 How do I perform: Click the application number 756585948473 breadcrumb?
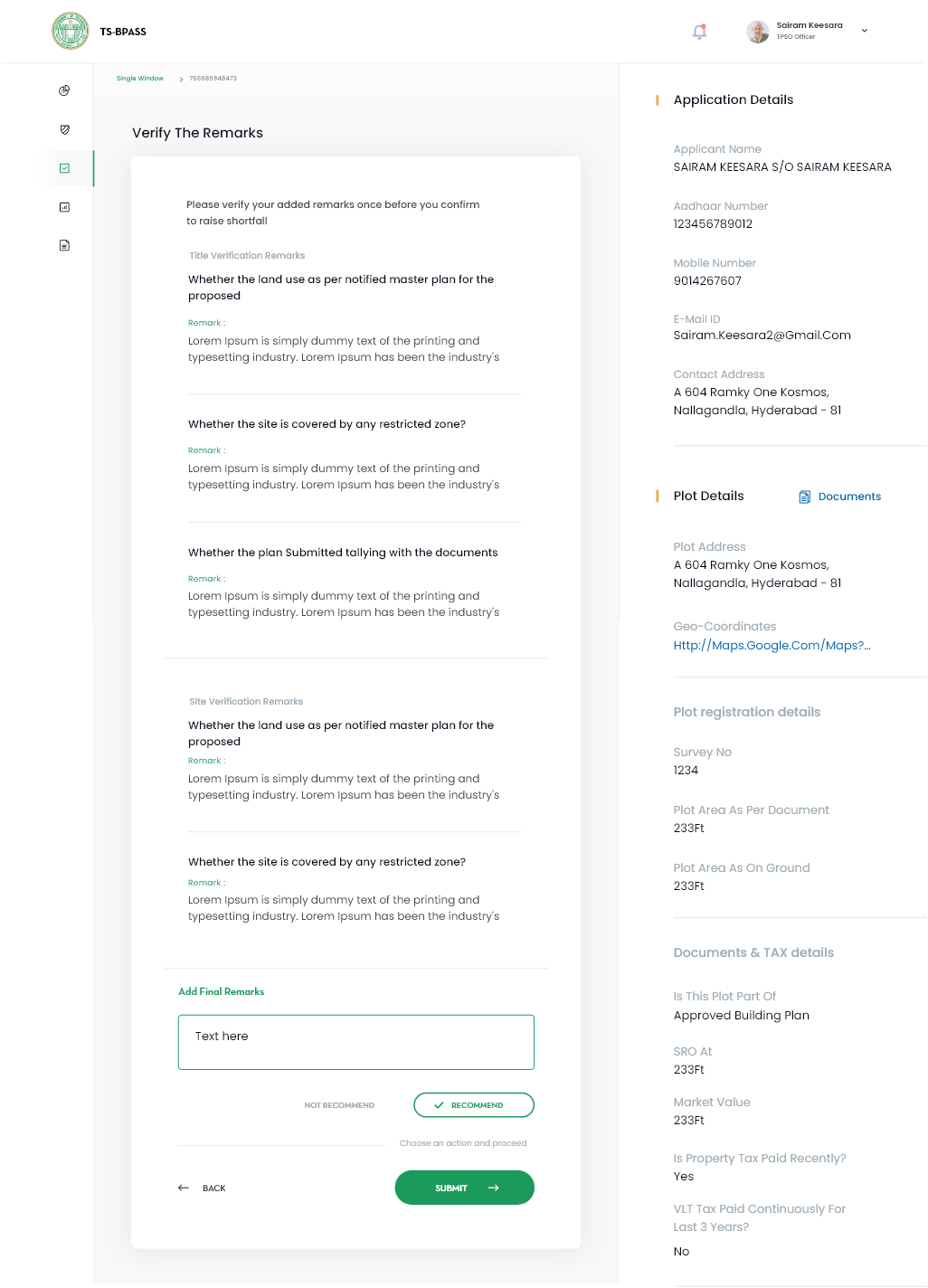coord(213,79)
